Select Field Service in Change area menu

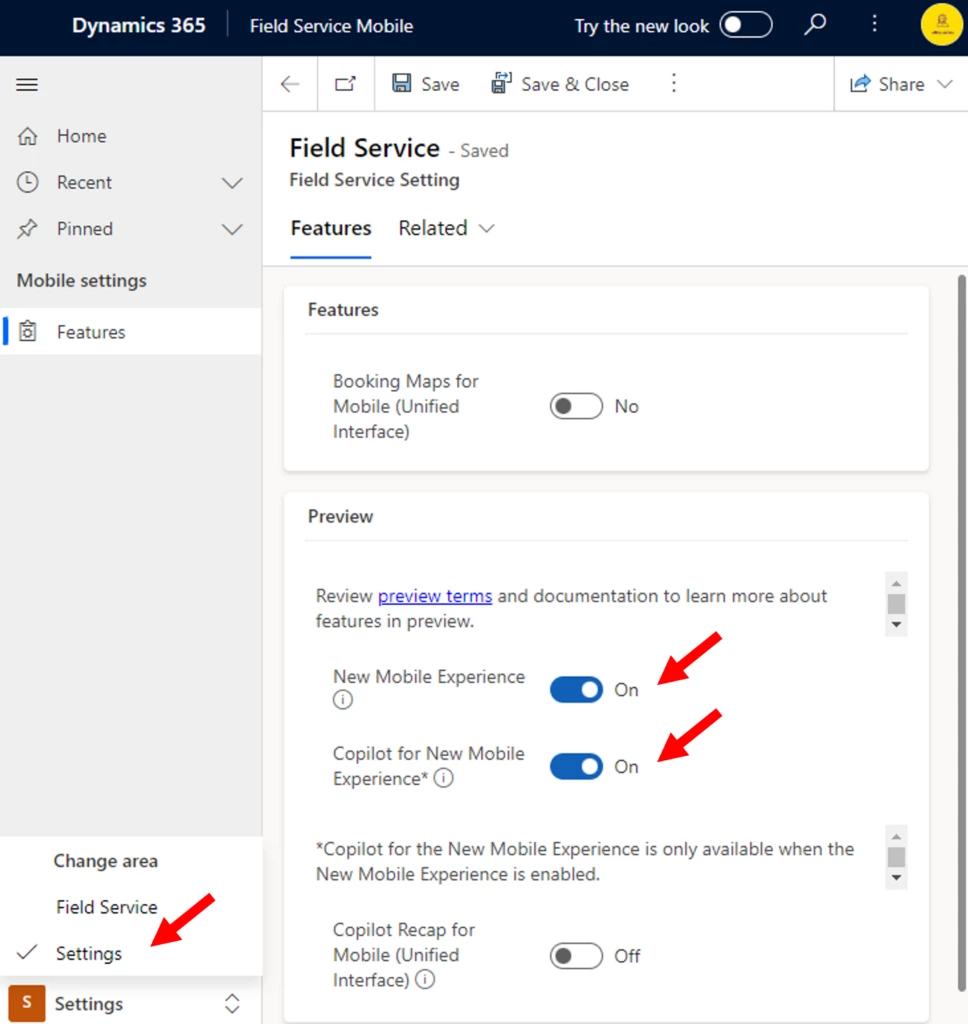[x=106, y=907]
